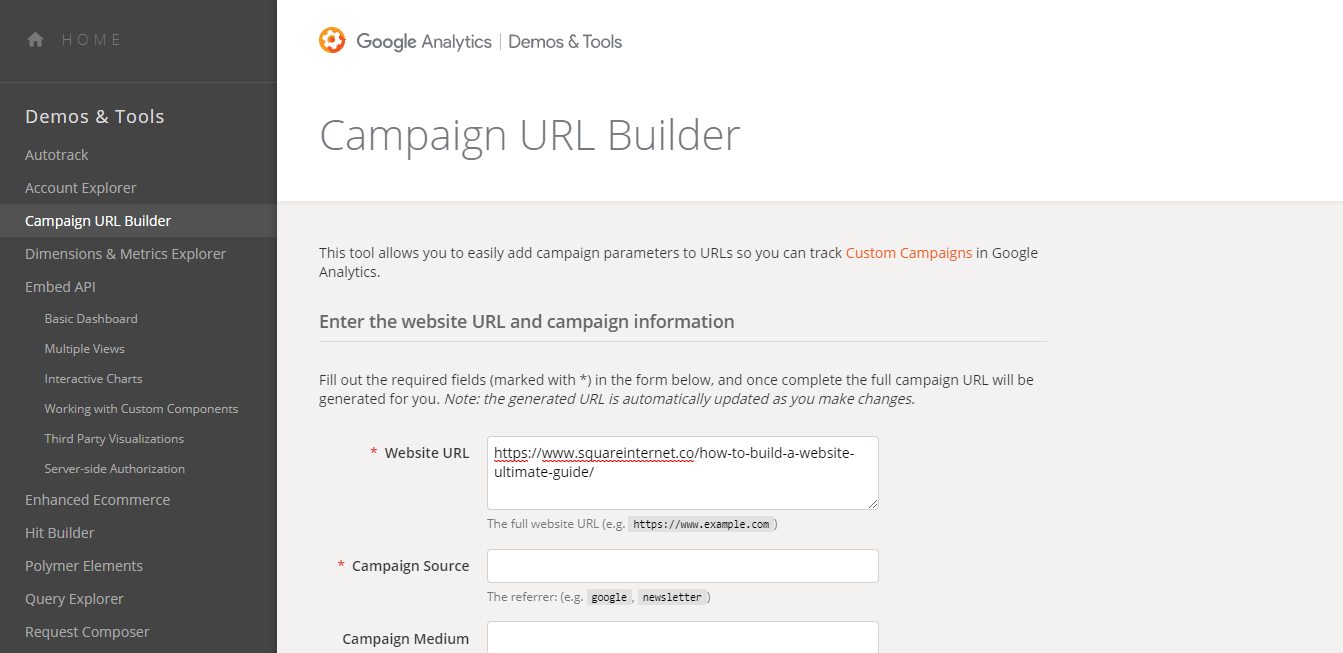The height and width of the screenshot is (653, 1343).
Task: Open Server-side Authorization page
Action: [x=115, y=469]
